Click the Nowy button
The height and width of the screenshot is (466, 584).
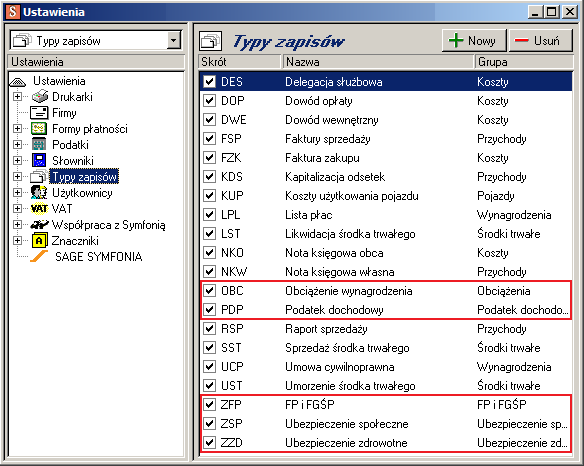tap(474, 40)
